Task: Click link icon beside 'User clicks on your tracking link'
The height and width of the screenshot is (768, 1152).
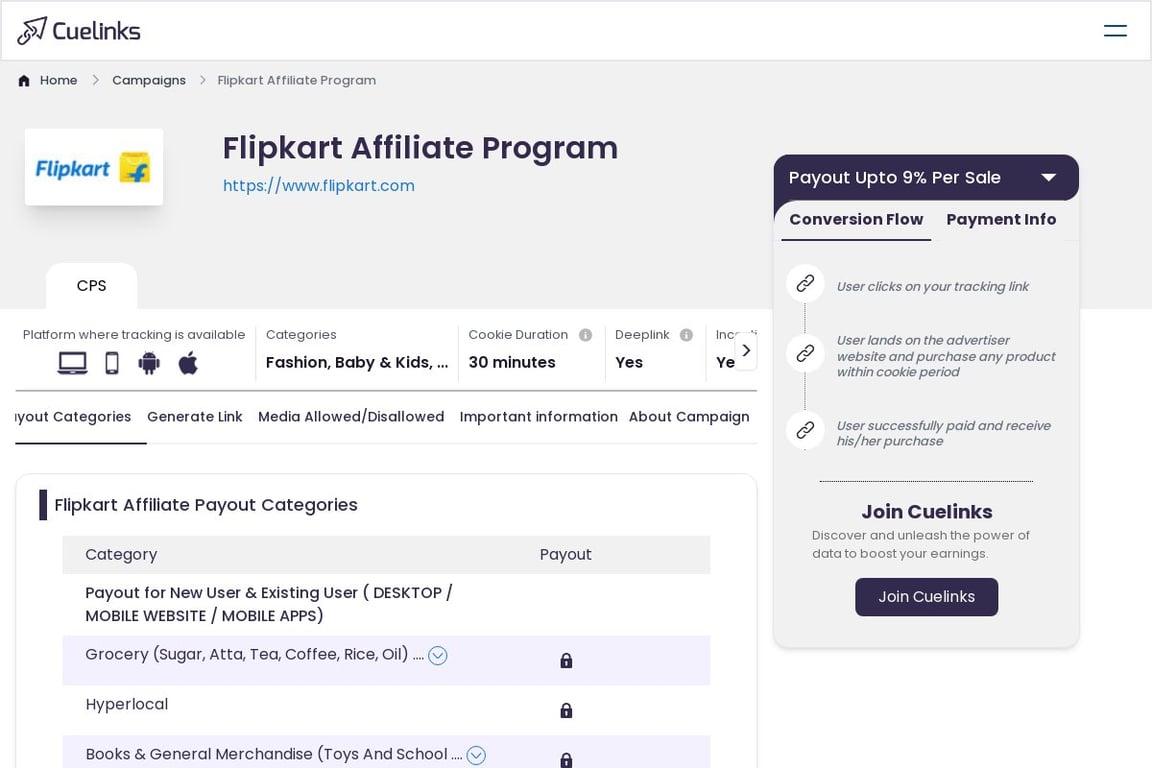Action: click(x=805, y=284)
